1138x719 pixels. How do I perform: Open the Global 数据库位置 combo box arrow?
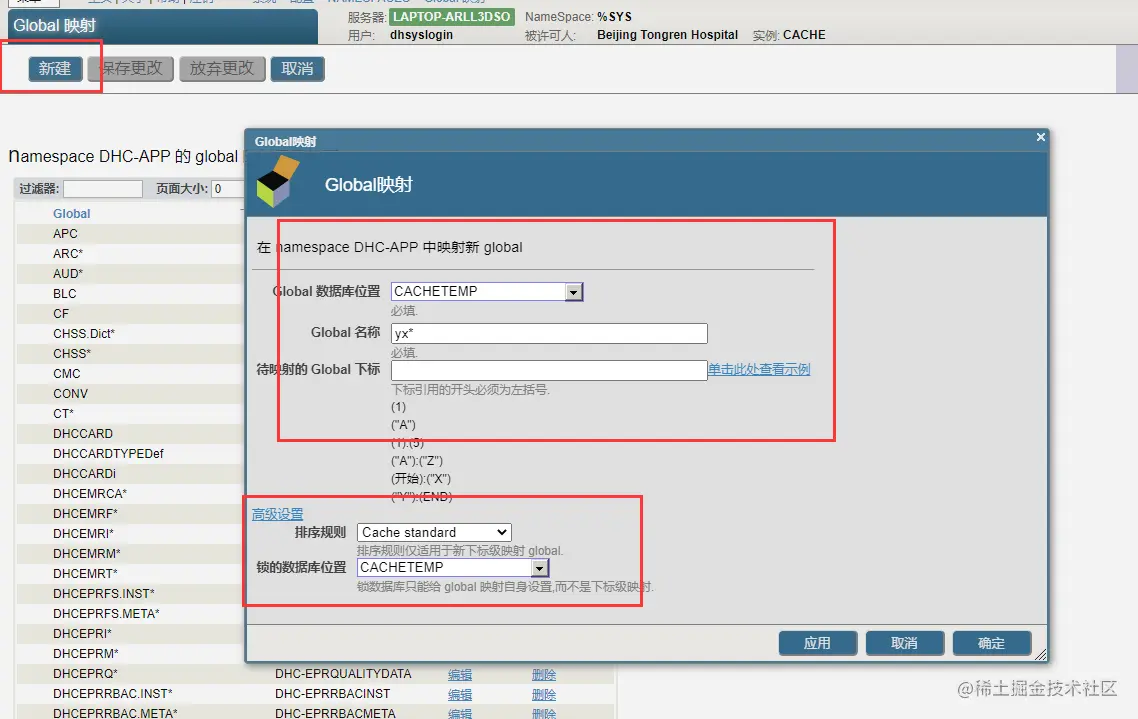(x=573, y=292)
